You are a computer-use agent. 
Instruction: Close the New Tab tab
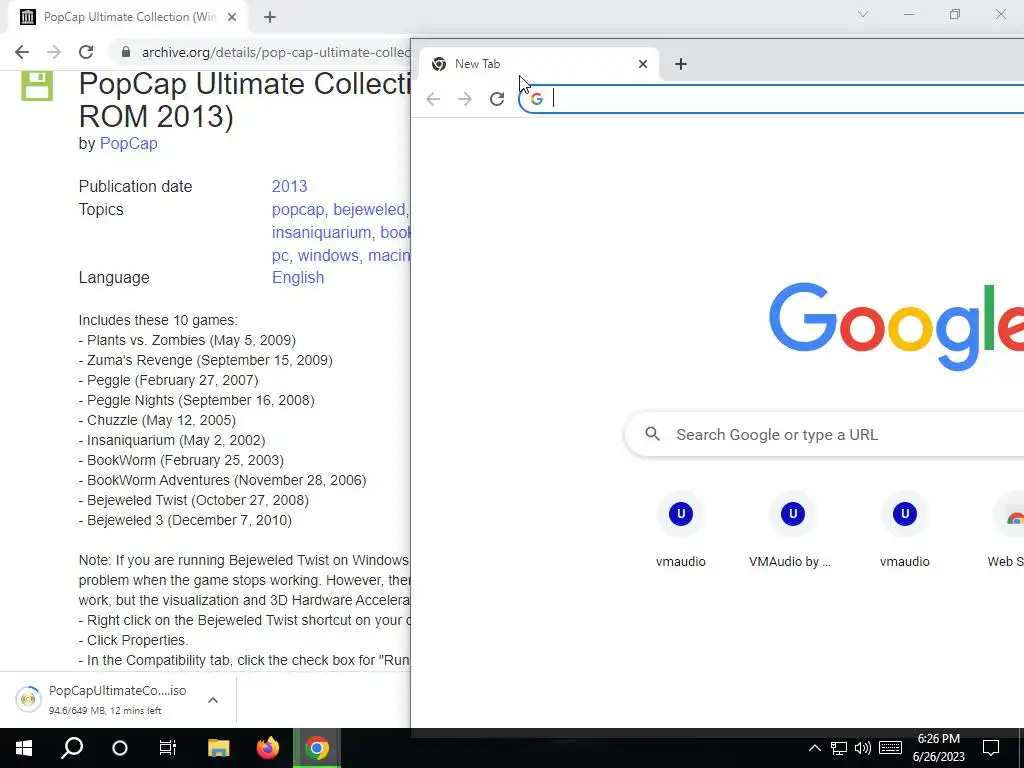click(x=643, y=64)
